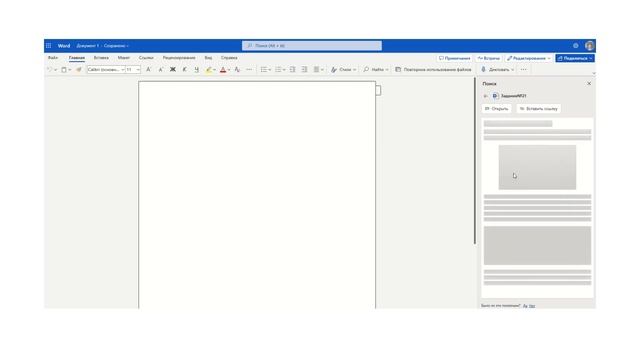Toggle bold formatting Ж
This screenshot has height=360, width=640.
pos(173,70)
